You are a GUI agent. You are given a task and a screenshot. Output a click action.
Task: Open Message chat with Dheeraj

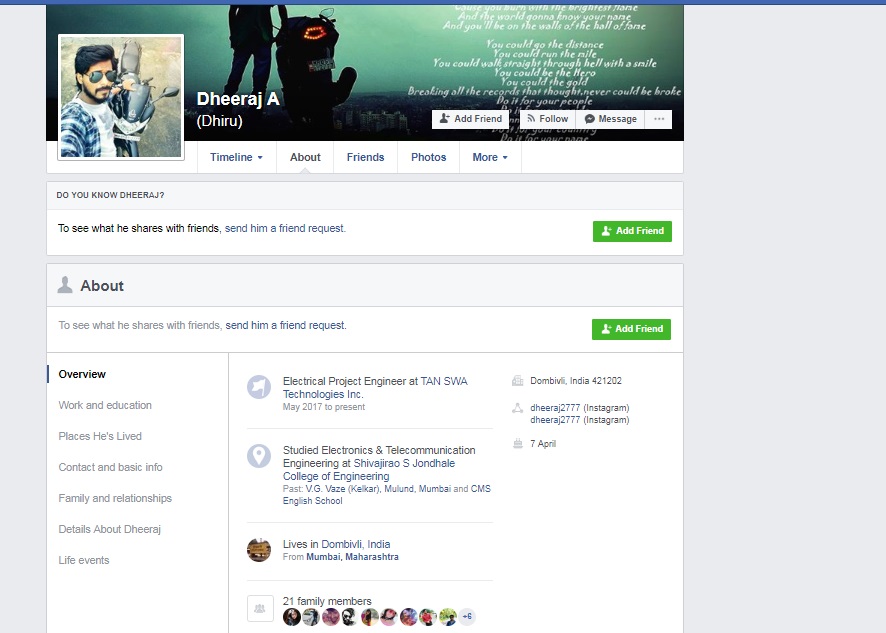pyautogui.click(x=610, y=119)
